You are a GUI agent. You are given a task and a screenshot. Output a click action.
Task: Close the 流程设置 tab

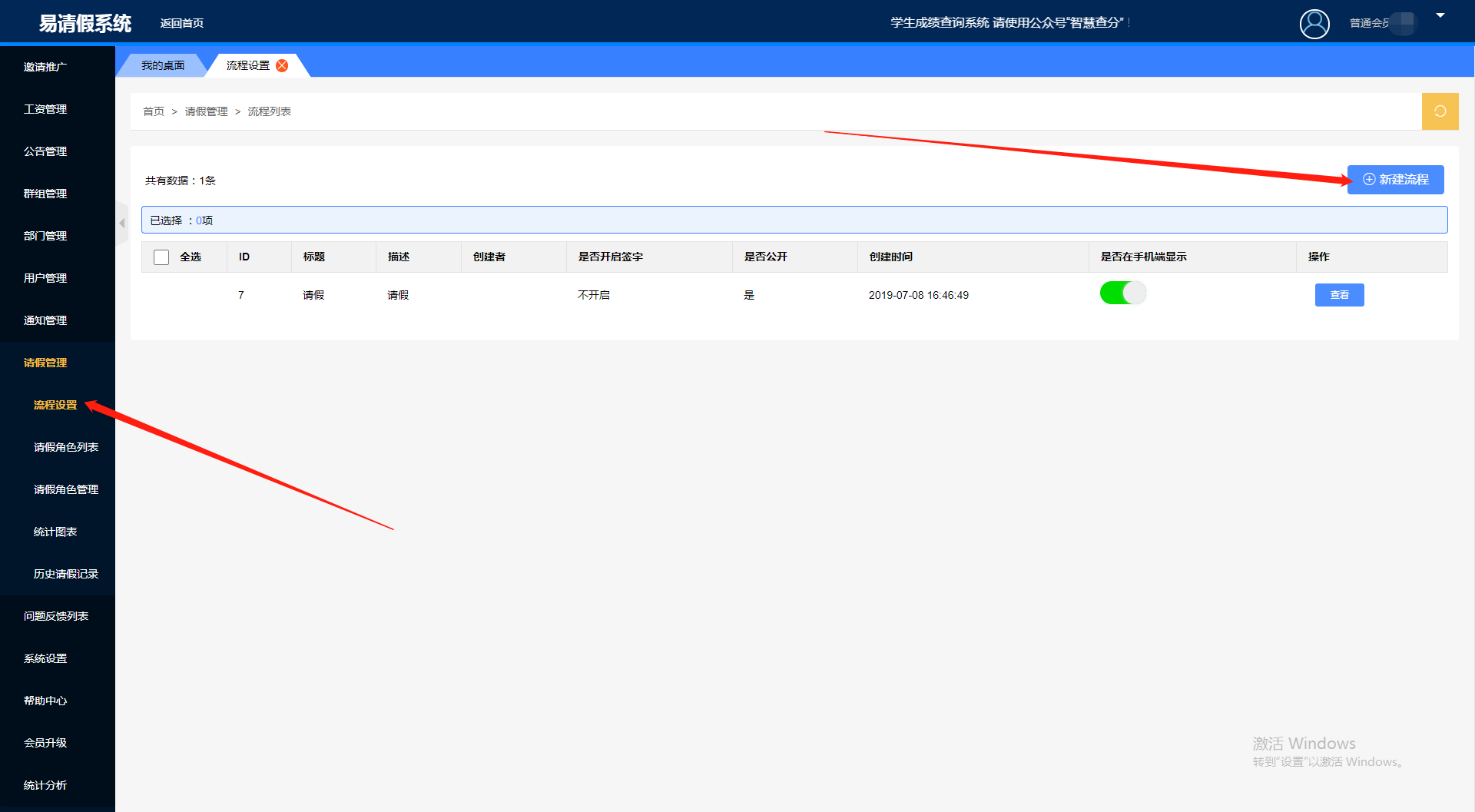(282, 65)
